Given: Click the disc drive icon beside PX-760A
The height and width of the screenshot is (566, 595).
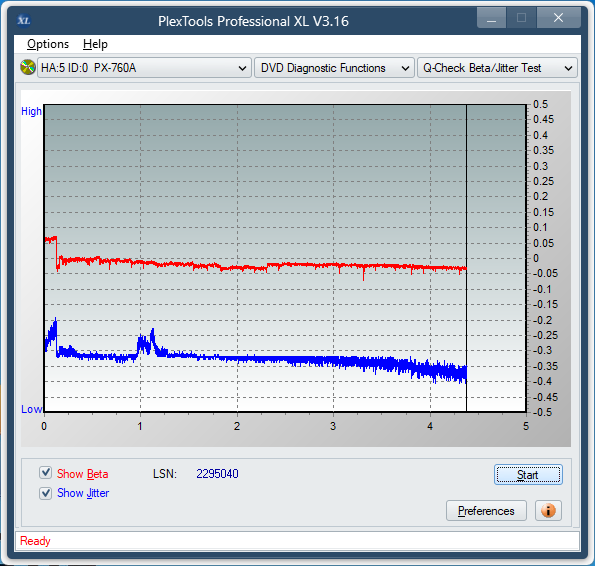Looking at the screenshot, I should coord(28,68).
